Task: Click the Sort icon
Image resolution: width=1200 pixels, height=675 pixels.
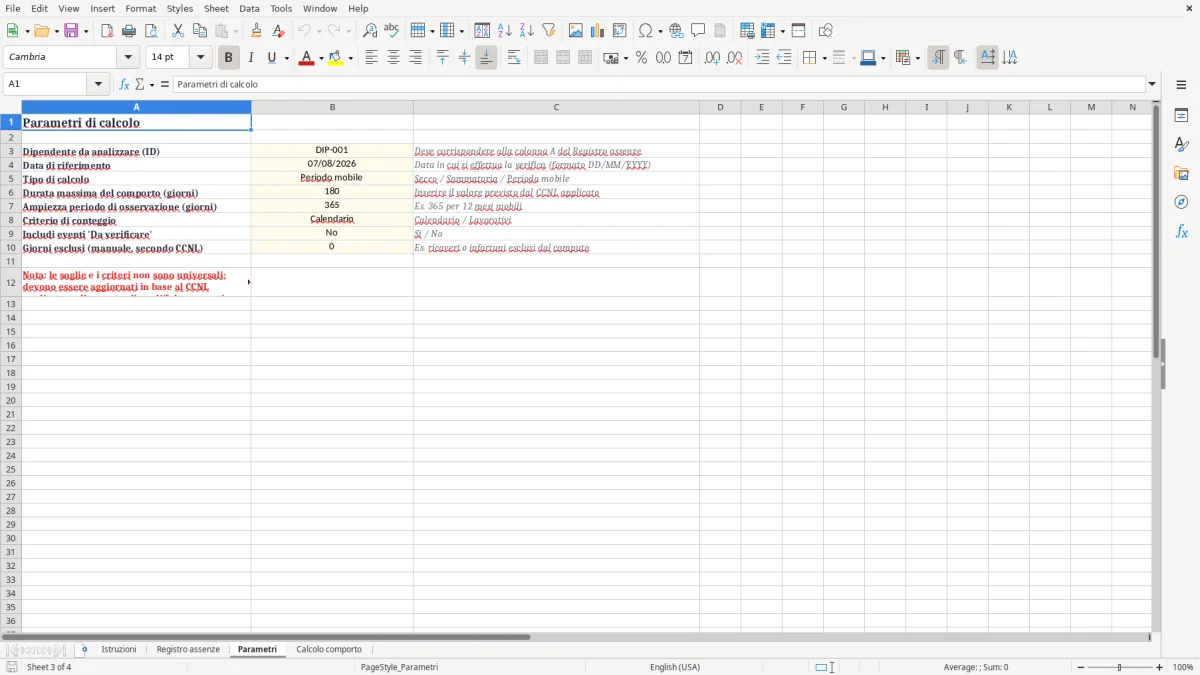Action: pyautogui.click(x=482, y=31)
